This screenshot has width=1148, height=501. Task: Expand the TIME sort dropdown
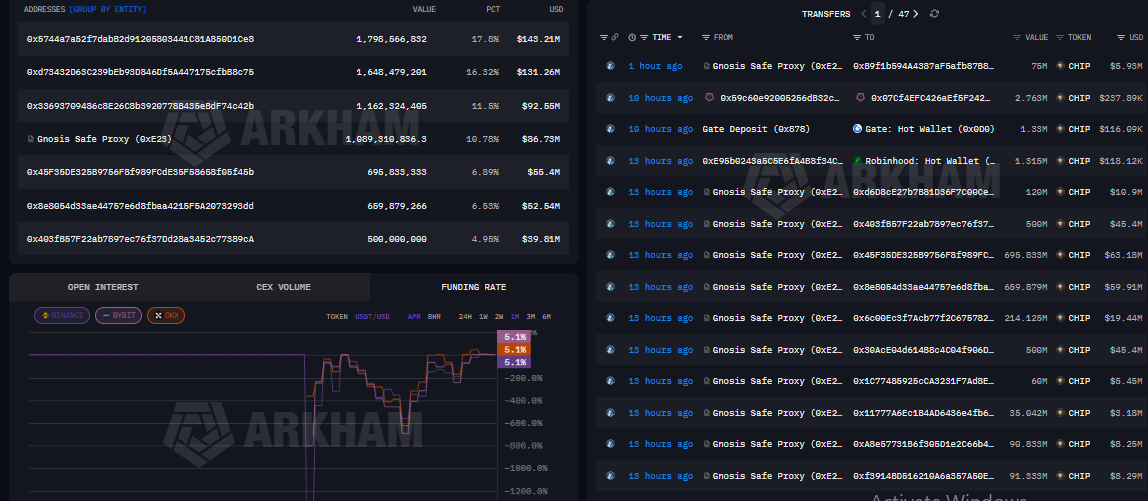coord(680,37)
